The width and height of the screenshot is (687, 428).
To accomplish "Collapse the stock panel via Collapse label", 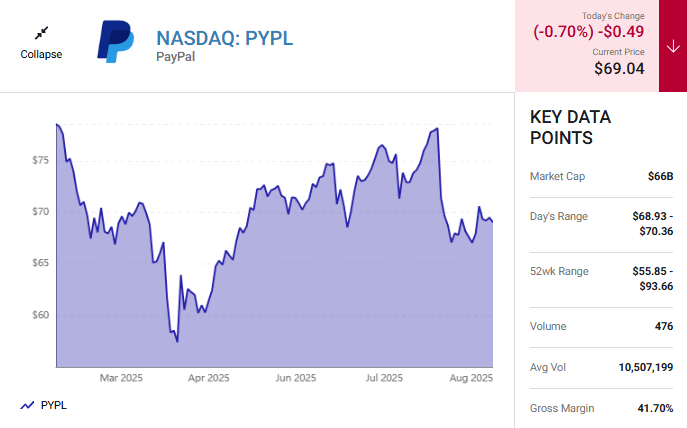I will click(41, 54).
